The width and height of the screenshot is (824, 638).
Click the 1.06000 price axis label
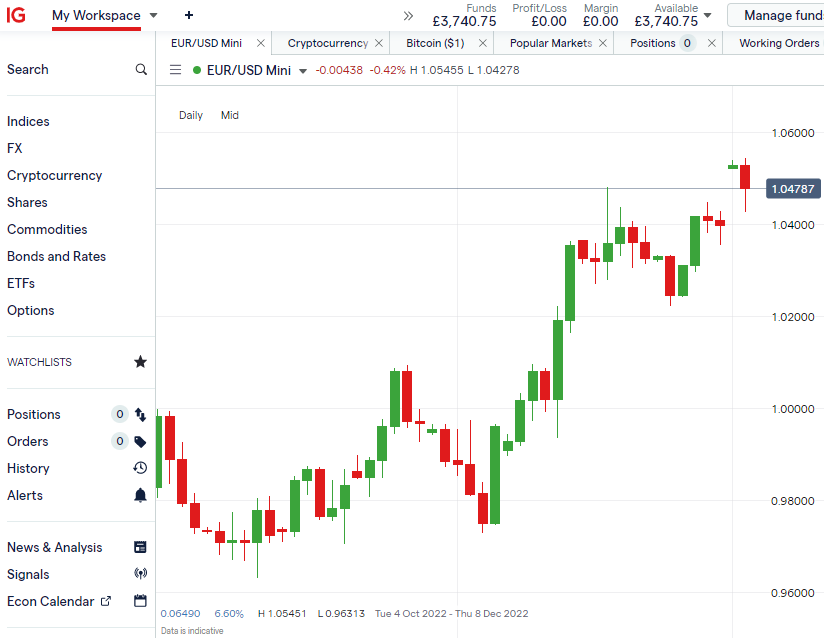coord(793,133)
